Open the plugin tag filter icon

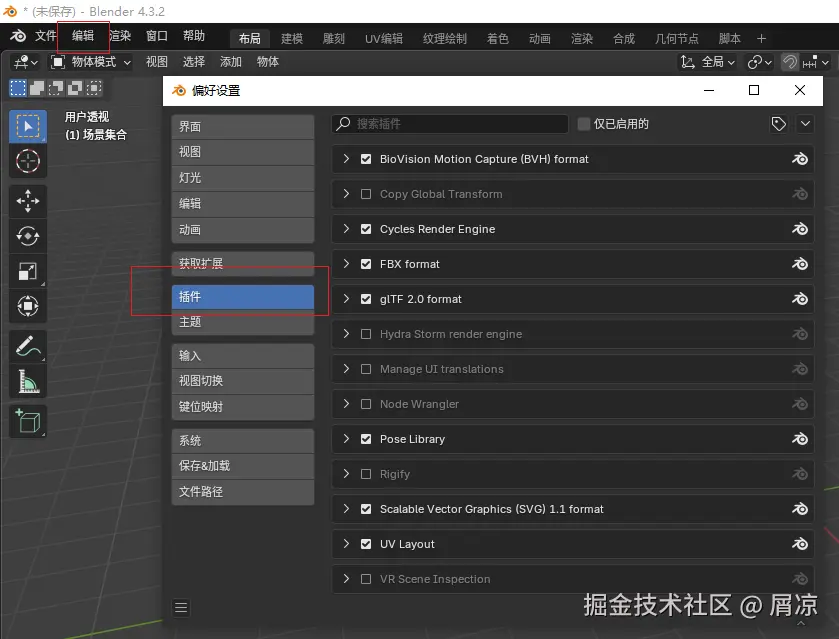[779, 124]
